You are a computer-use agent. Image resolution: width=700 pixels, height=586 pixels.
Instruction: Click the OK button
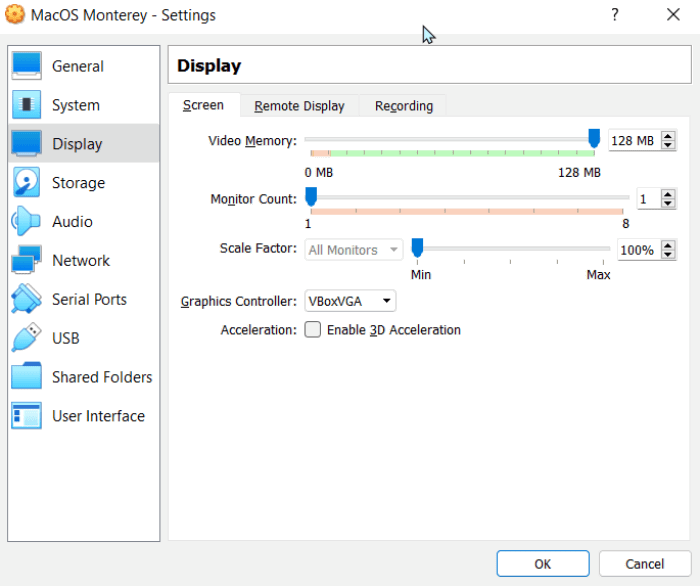[542, 564]
